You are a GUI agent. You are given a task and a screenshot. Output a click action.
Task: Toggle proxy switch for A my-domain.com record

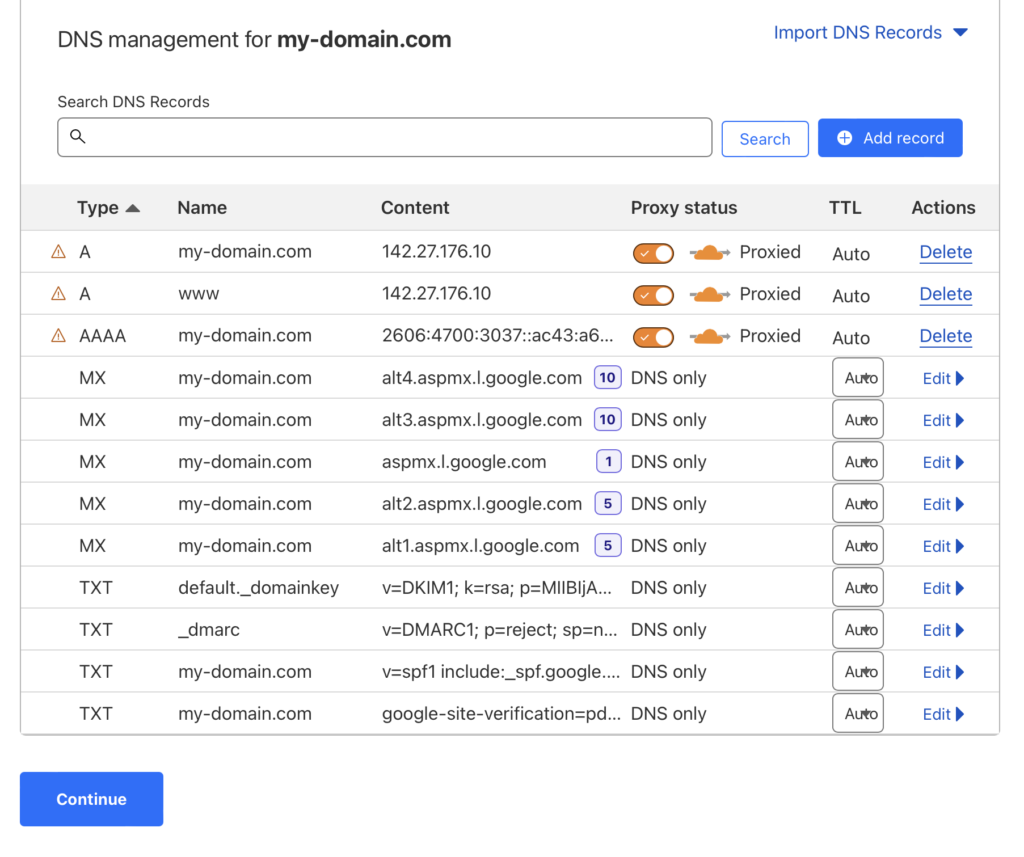click(x=653, y=253)
